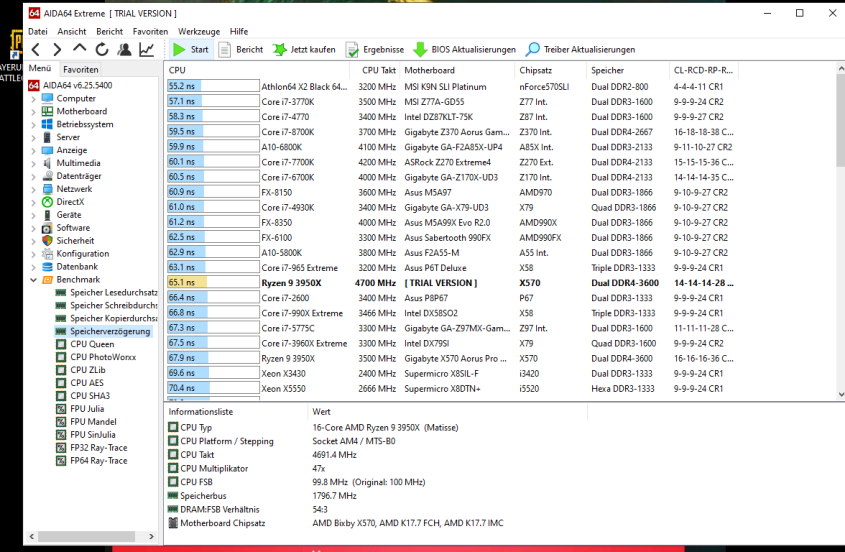Open the Bericht report button

(241, 50)
